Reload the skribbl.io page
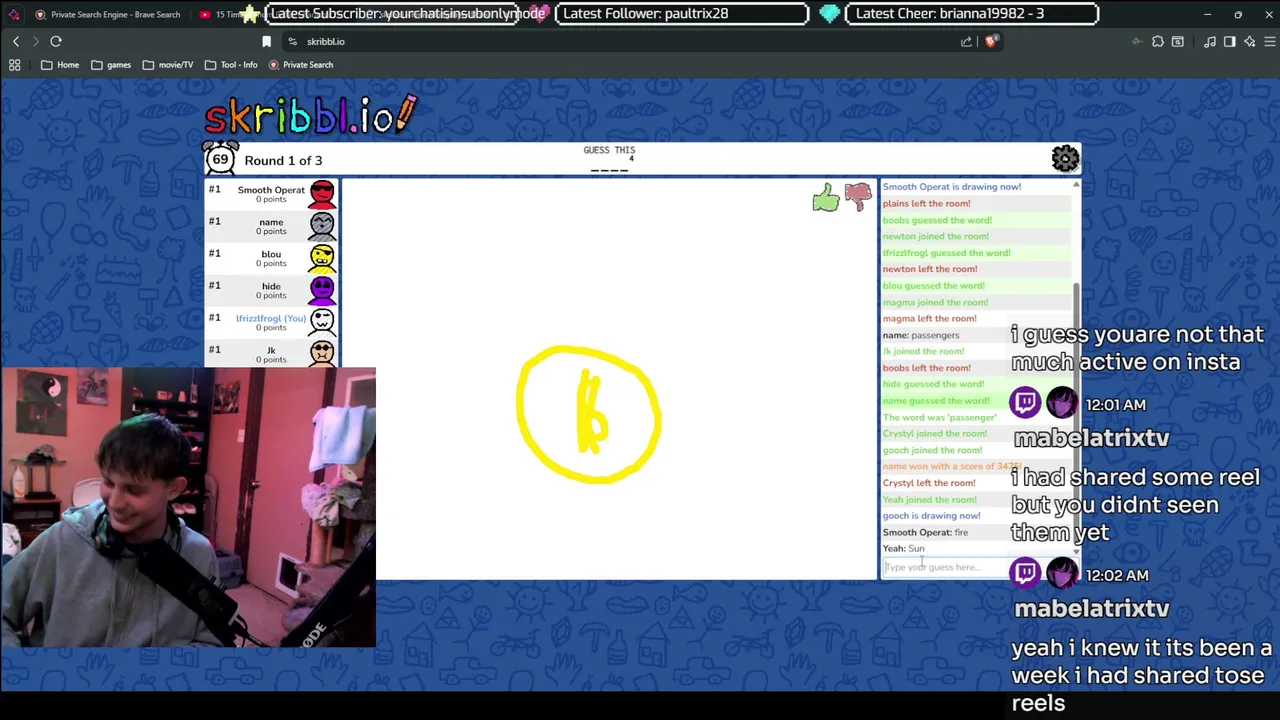Viewport: 1280px width, 720px height. 56,41
